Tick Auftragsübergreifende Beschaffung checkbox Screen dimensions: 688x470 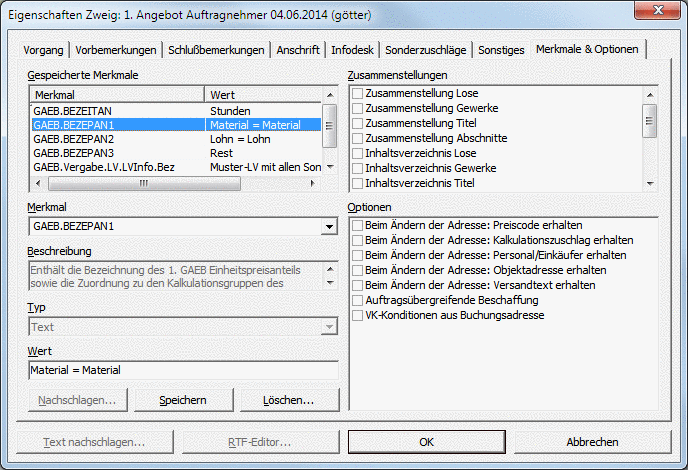(x=358, y=300)
